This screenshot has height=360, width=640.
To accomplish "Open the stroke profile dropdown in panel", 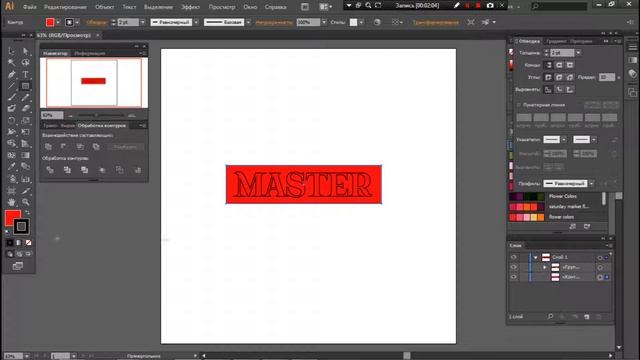I will (x=591, y=184).
